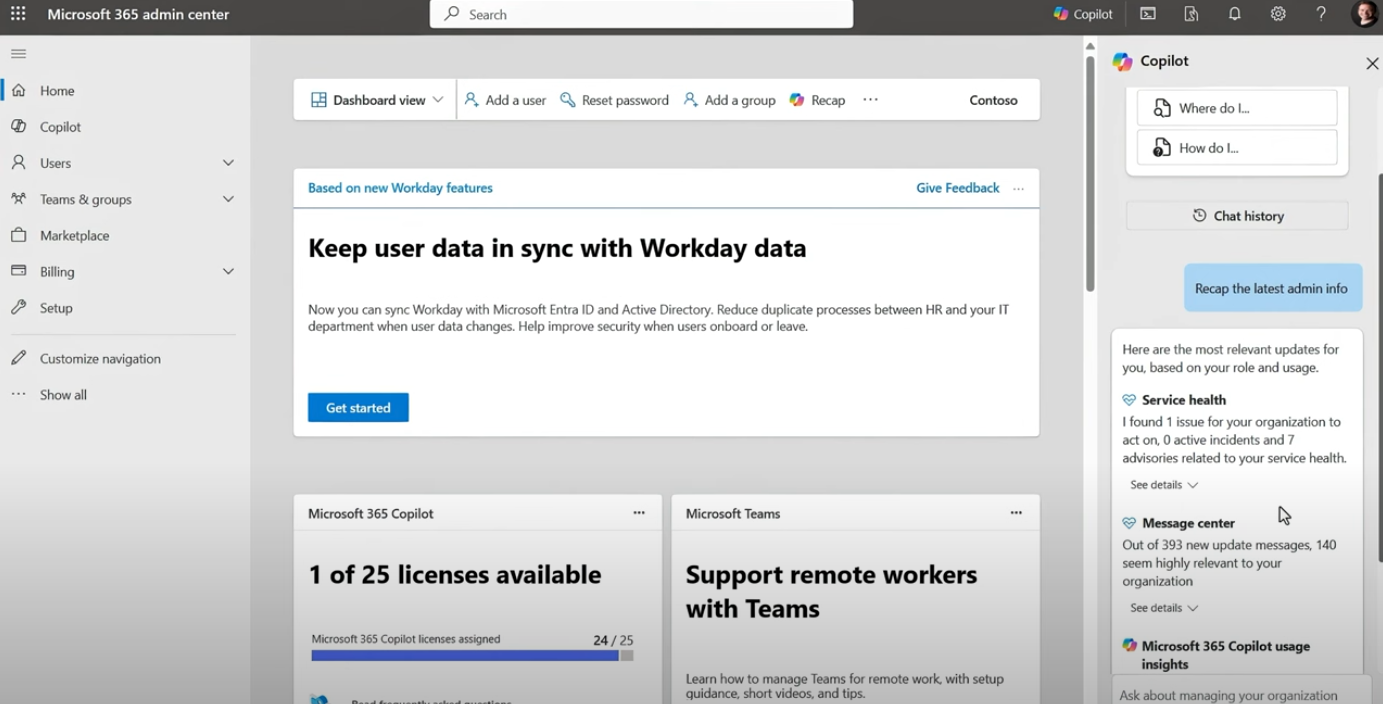Screen dimensions: 1383x704
Task: Select the Where do I suggested prompt
Action: pyautogui.click(x=1237, y=107)
